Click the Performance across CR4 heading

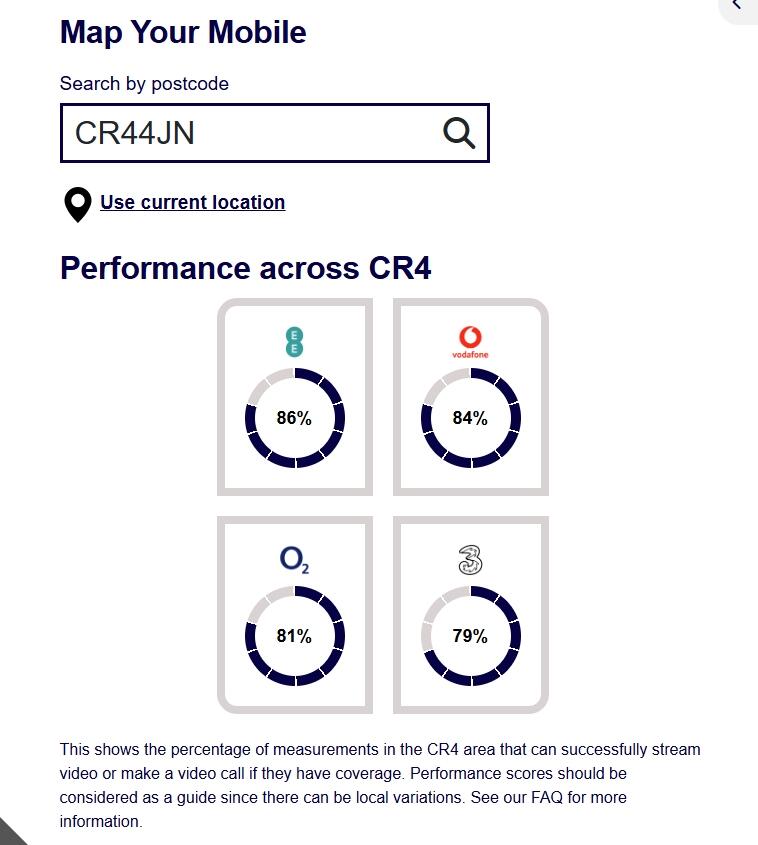(x=245, y=268)
